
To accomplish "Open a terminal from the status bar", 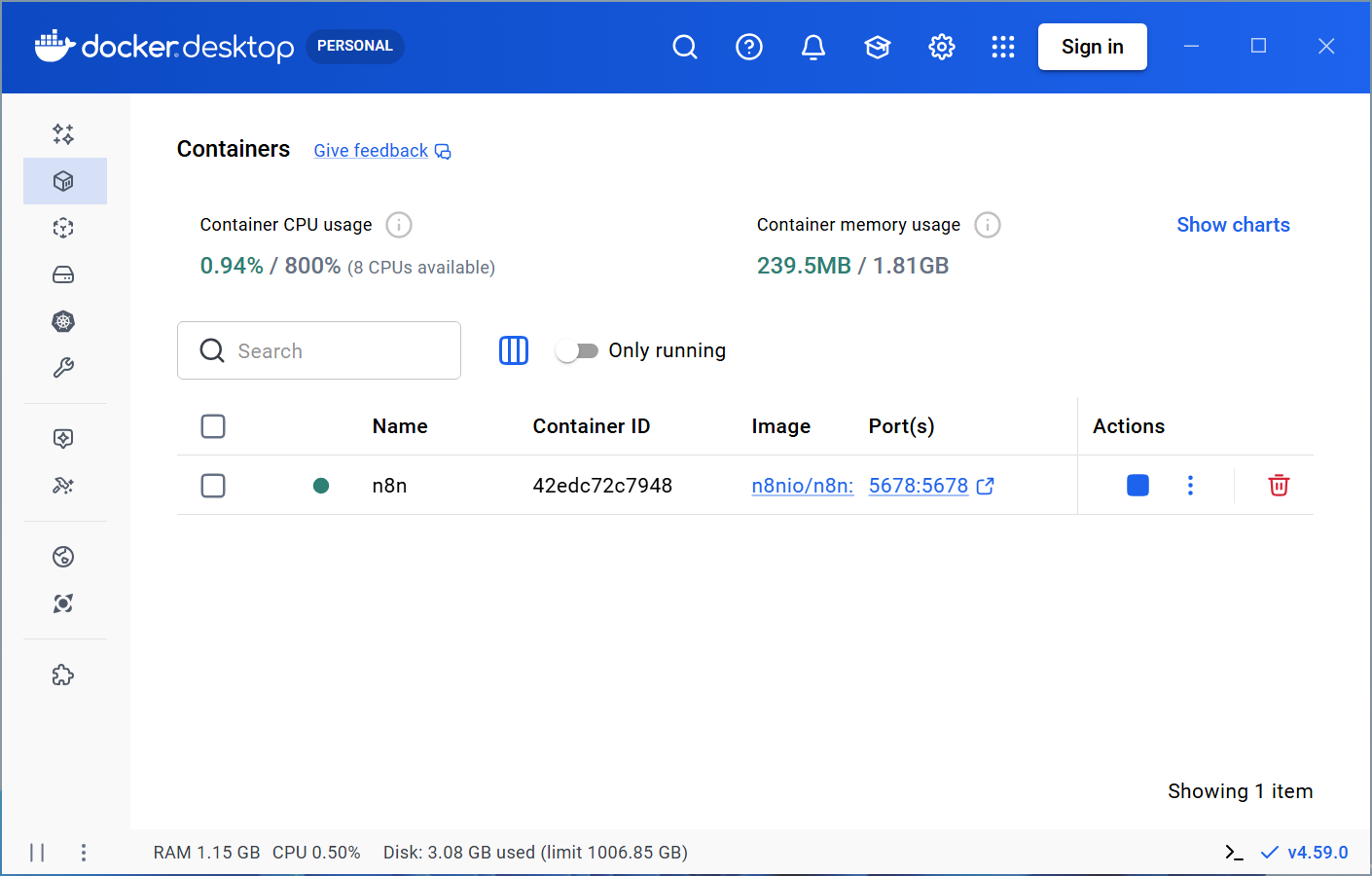I will 1234,852.
